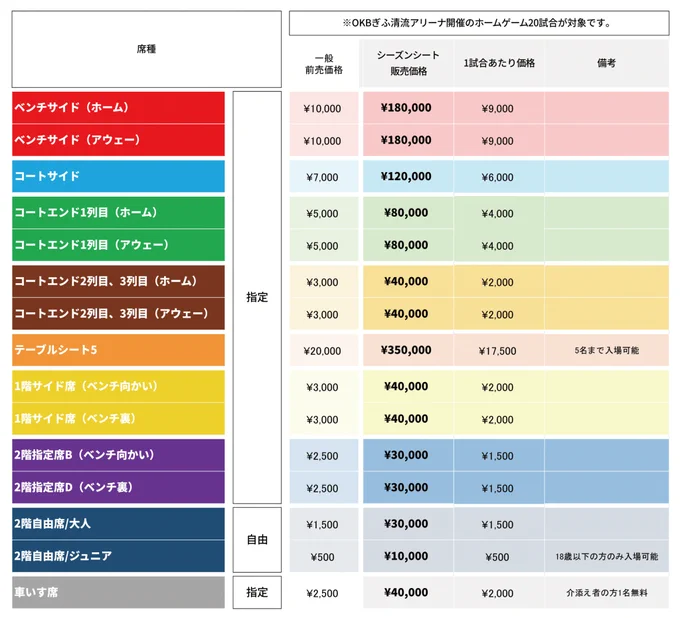This screenshot has height=618, width=680.
Task: Click the シーズンシート販売価格 column header
Action: tap(408, 64)
